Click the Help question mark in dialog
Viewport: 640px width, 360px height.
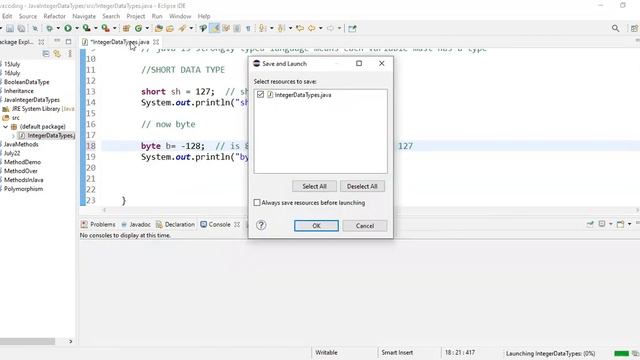[x=261, y=225]
